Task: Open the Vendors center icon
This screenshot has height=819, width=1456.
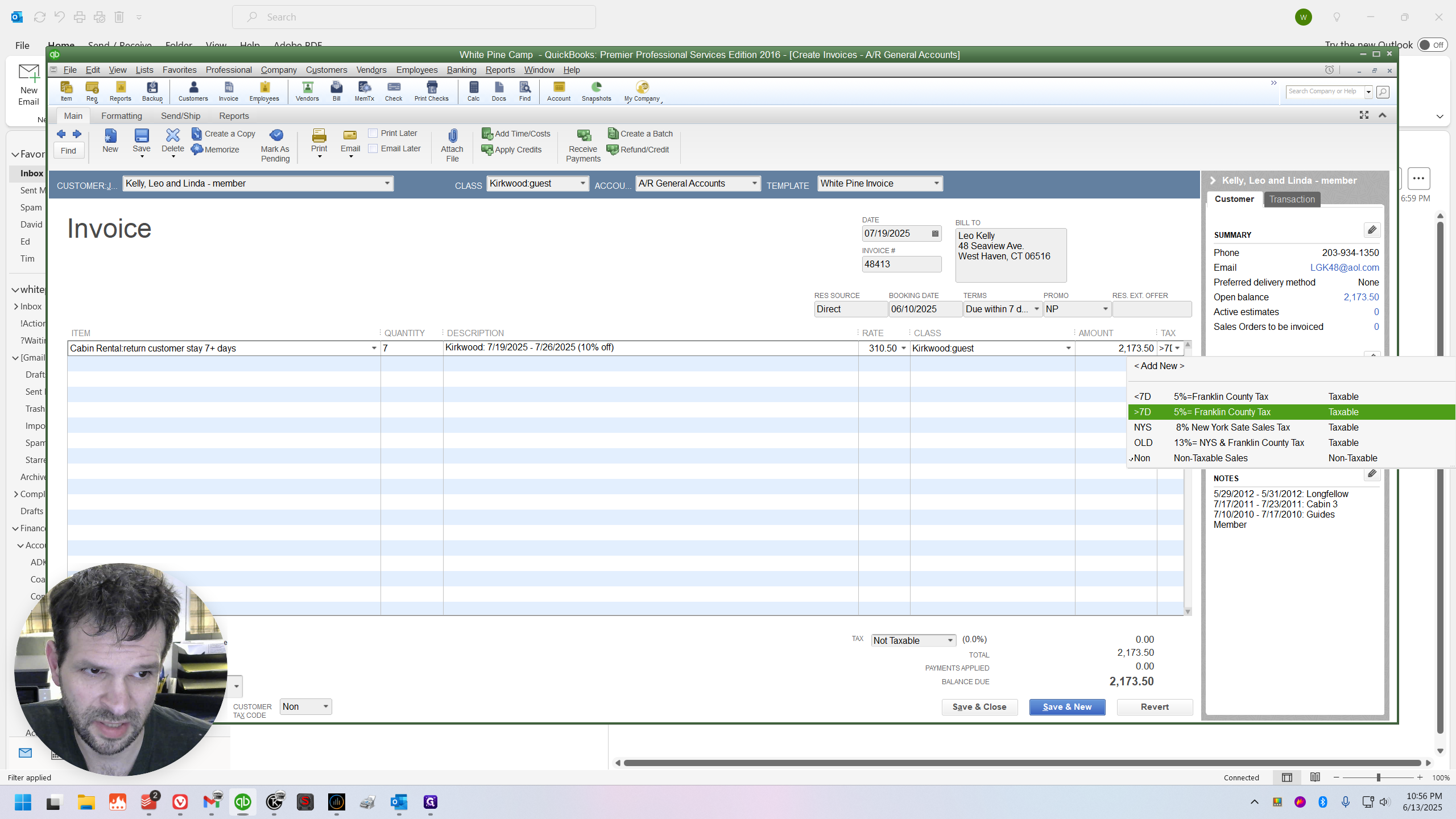Action: (x=307, y=91)
